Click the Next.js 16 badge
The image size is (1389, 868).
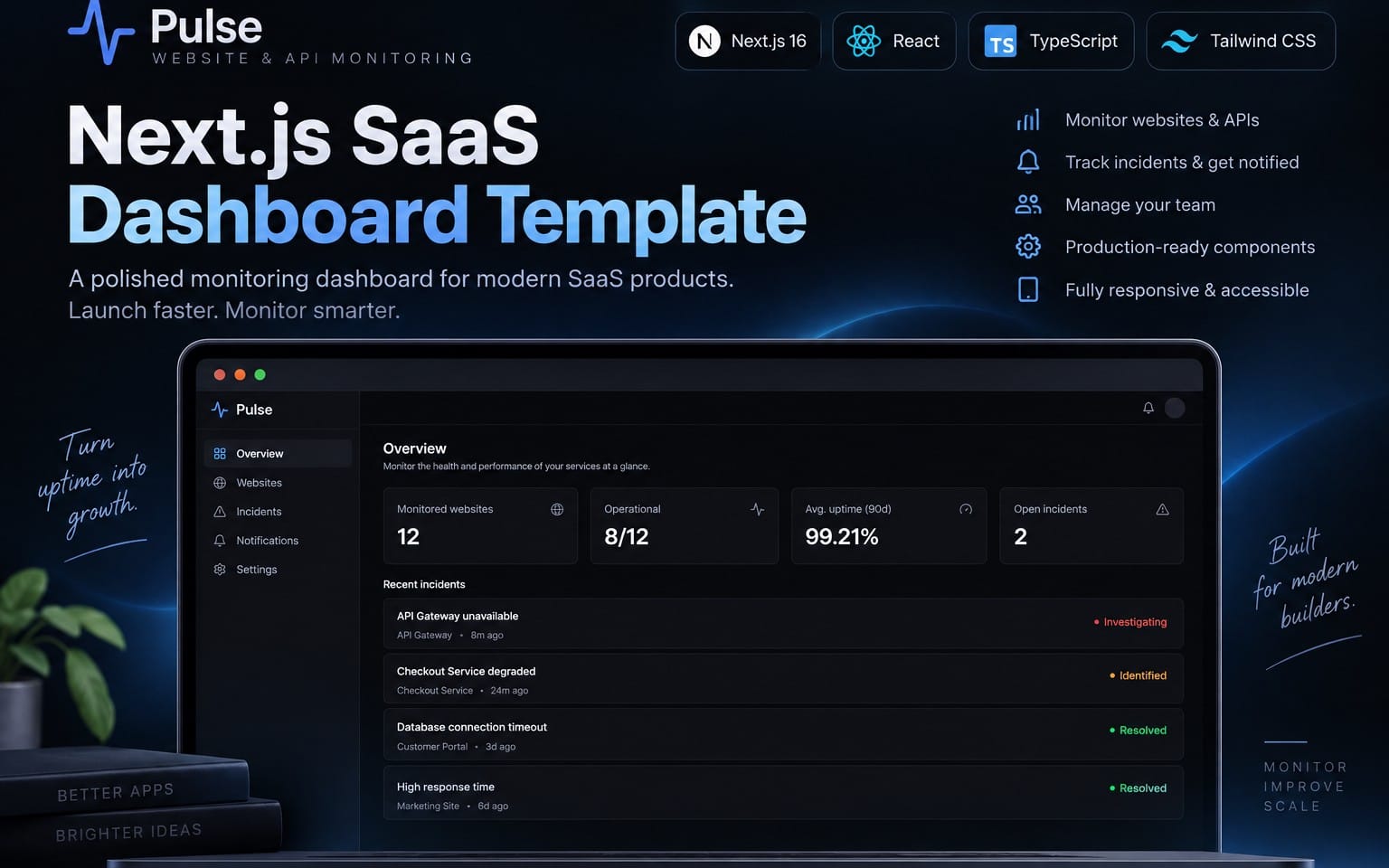pyautogui.click(x=748, y=41)
